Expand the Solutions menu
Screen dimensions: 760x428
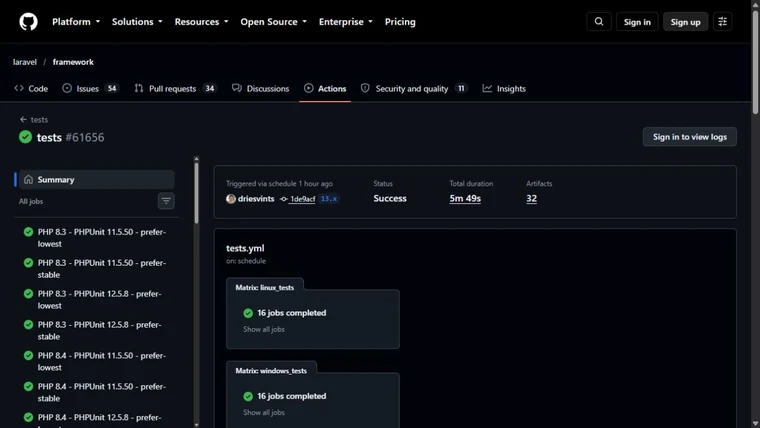click(x=137, y=22)
